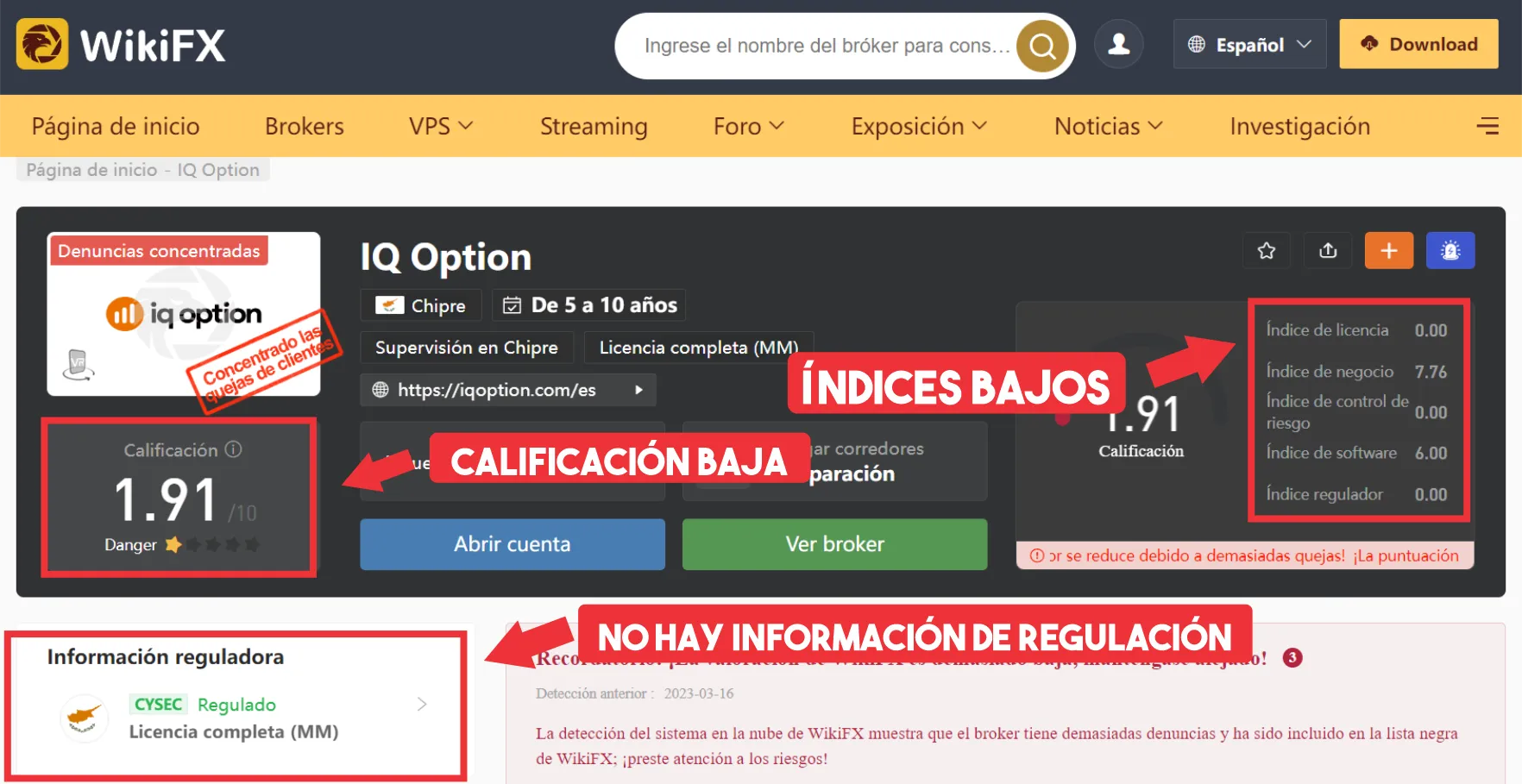Click the Ver broker button
This screenshot has width=1522, height=784.
(x=834, y=544)
